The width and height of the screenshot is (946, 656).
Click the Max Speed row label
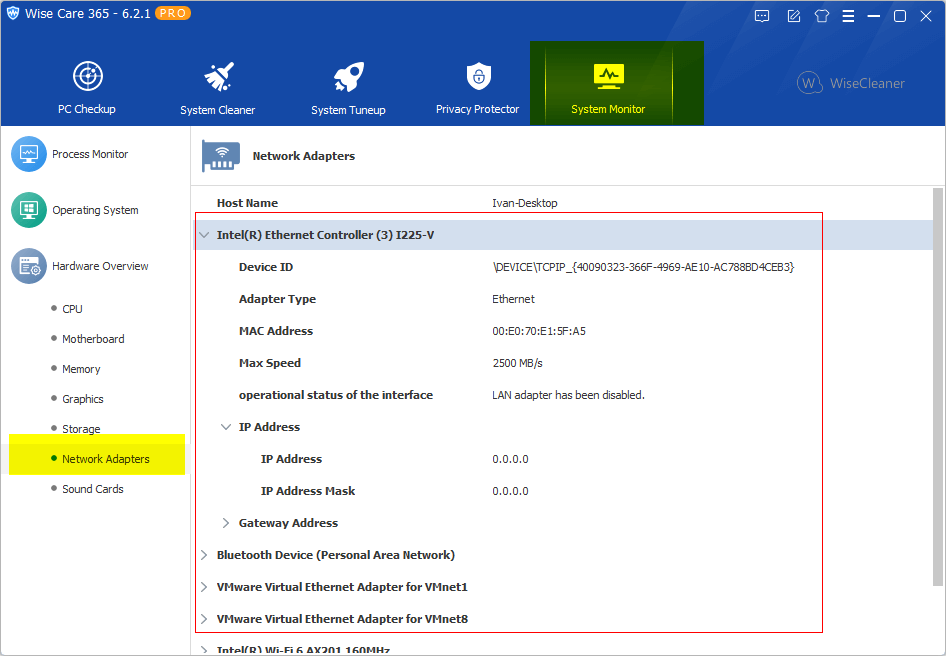(x=270, y=363)
